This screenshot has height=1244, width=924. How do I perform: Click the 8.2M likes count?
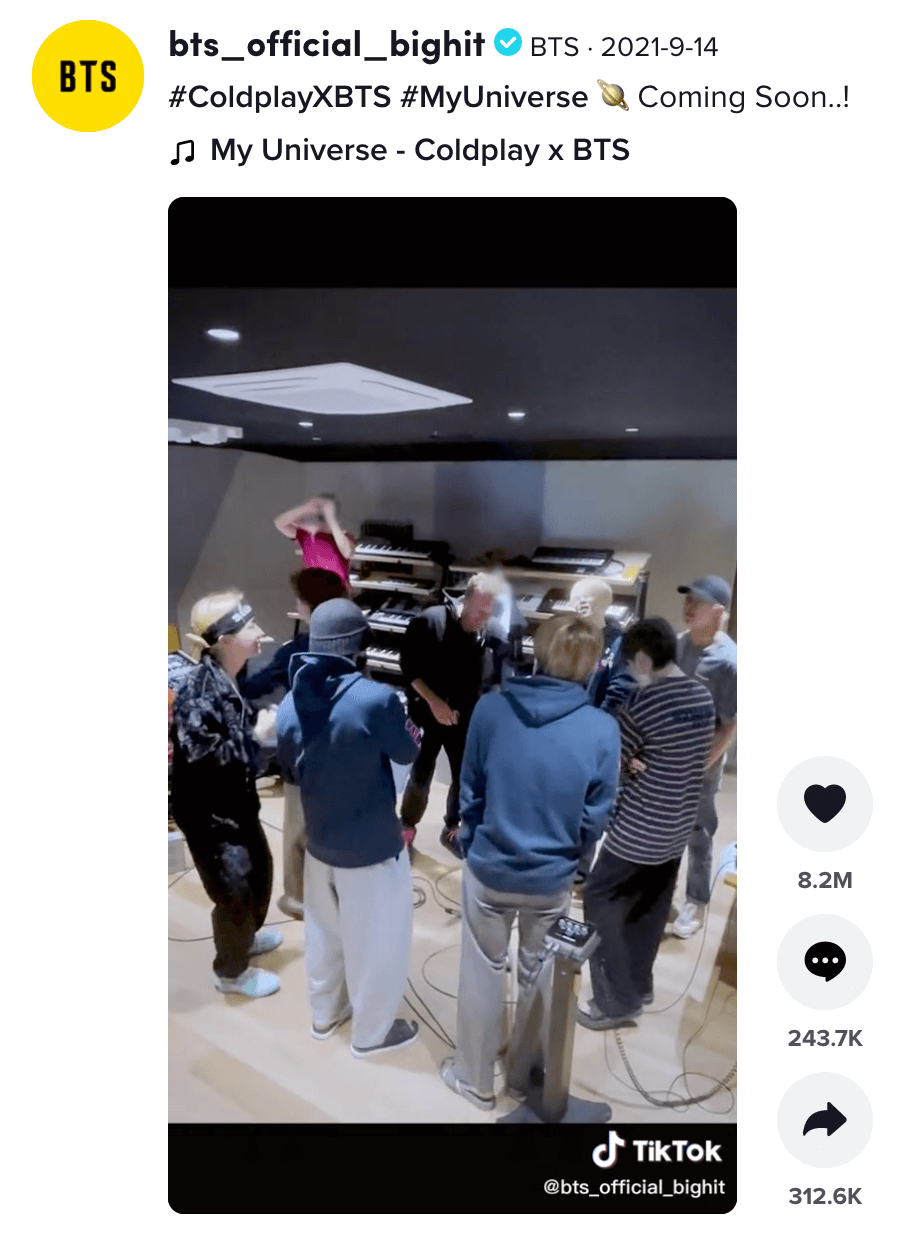point(825,880)
